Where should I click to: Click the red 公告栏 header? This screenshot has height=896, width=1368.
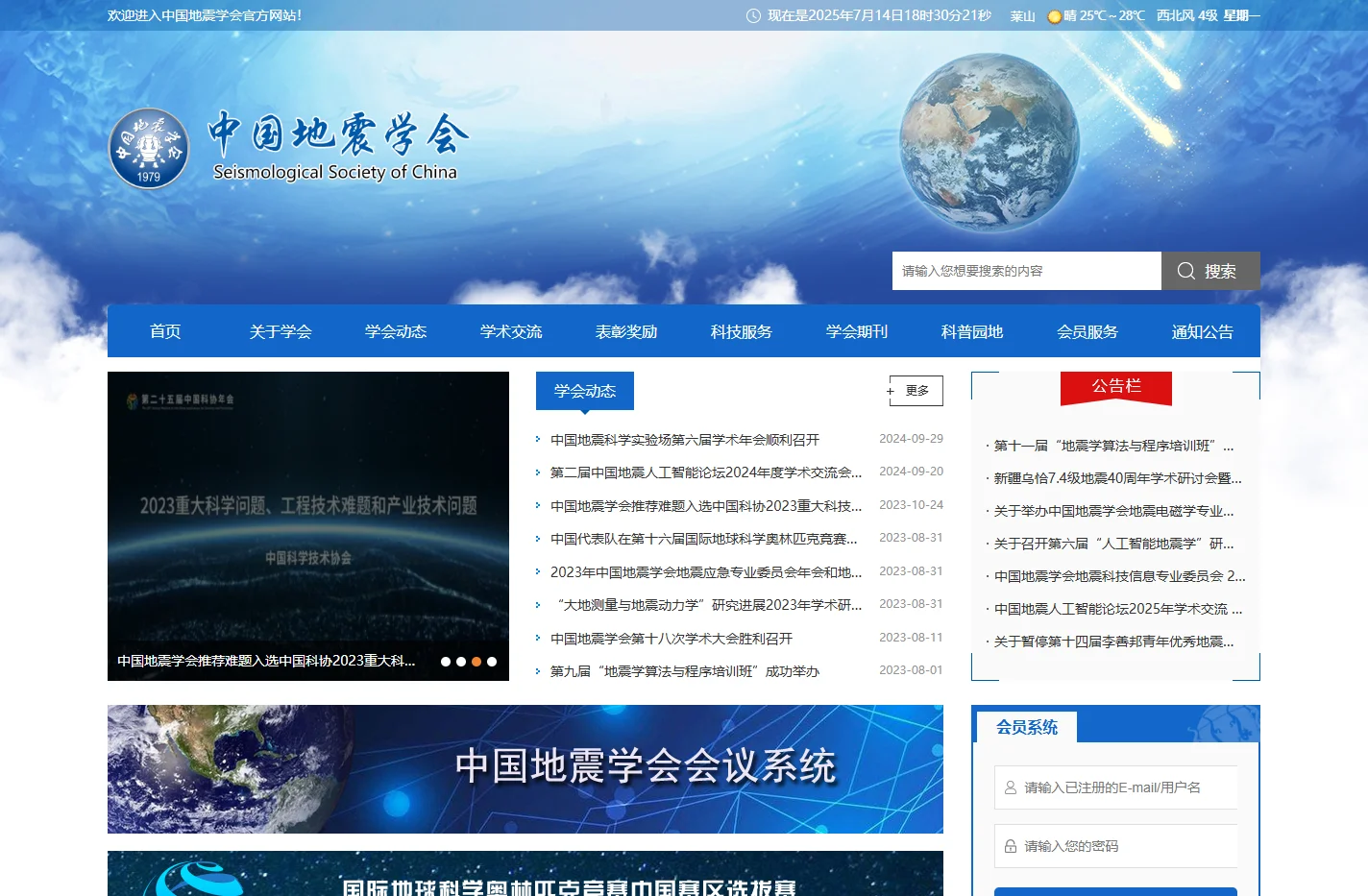coord(1116,387)
